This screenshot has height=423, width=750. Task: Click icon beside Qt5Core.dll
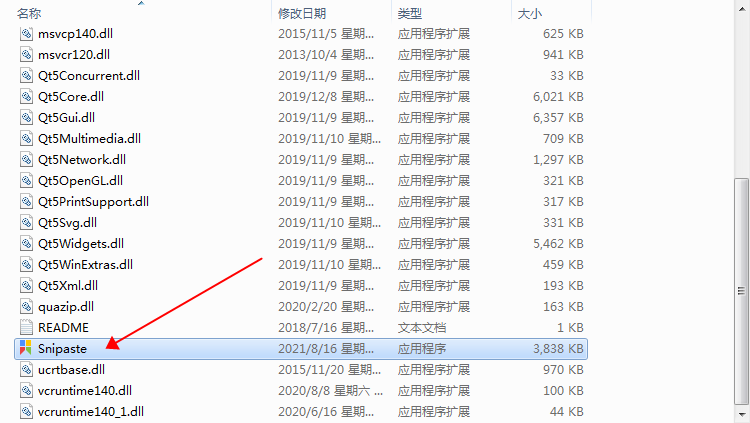tap(26, 97)
